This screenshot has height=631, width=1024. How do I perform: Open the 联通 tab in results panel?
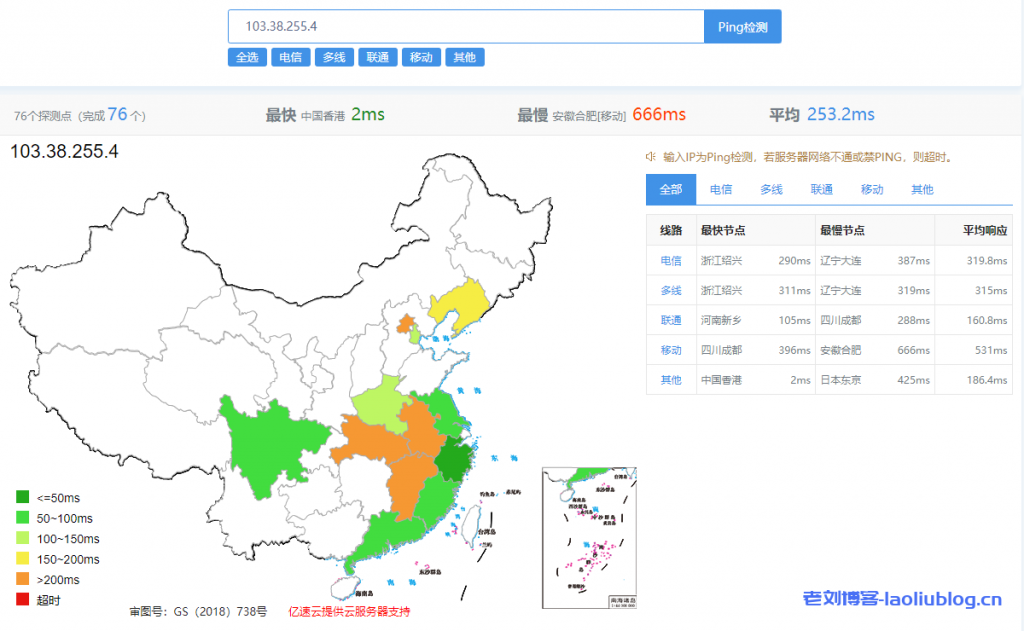[x=822, y=189]
